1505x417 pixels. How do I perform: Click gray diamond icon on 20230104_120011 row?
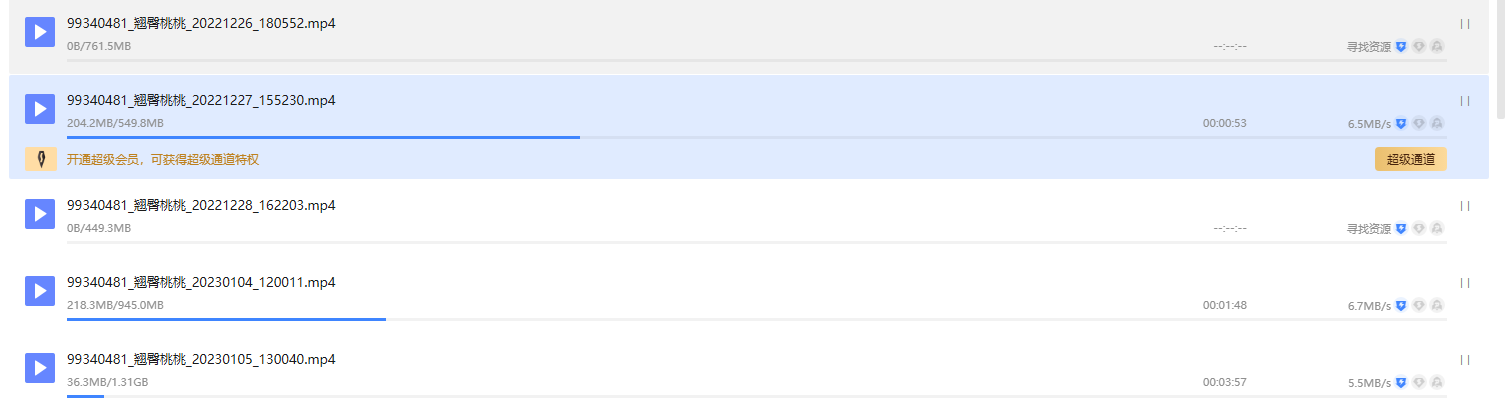(x=1419, y=306)
